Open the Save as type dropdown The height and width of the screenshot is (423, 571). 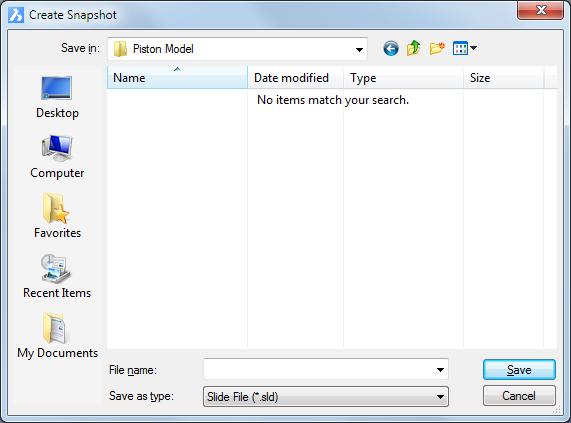[326, 396]
